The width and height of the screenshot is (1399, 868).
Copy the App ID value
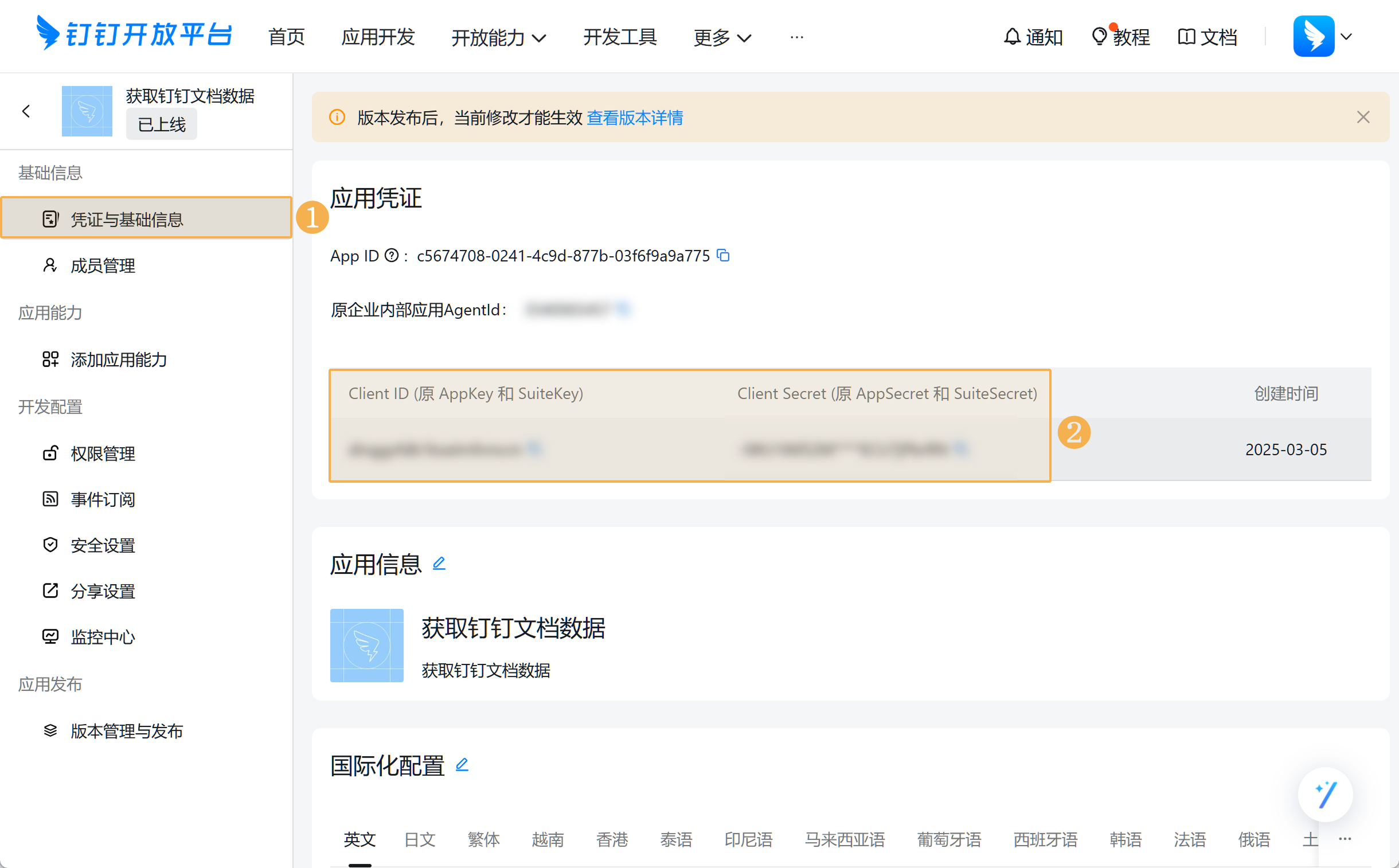coord(724,256)
